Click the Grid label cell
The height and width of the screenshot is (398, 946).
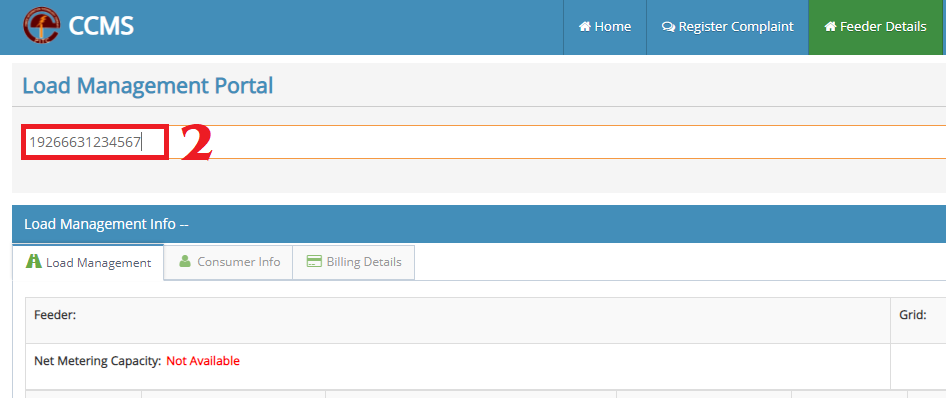pyautogui.click(x=918, y=320)
